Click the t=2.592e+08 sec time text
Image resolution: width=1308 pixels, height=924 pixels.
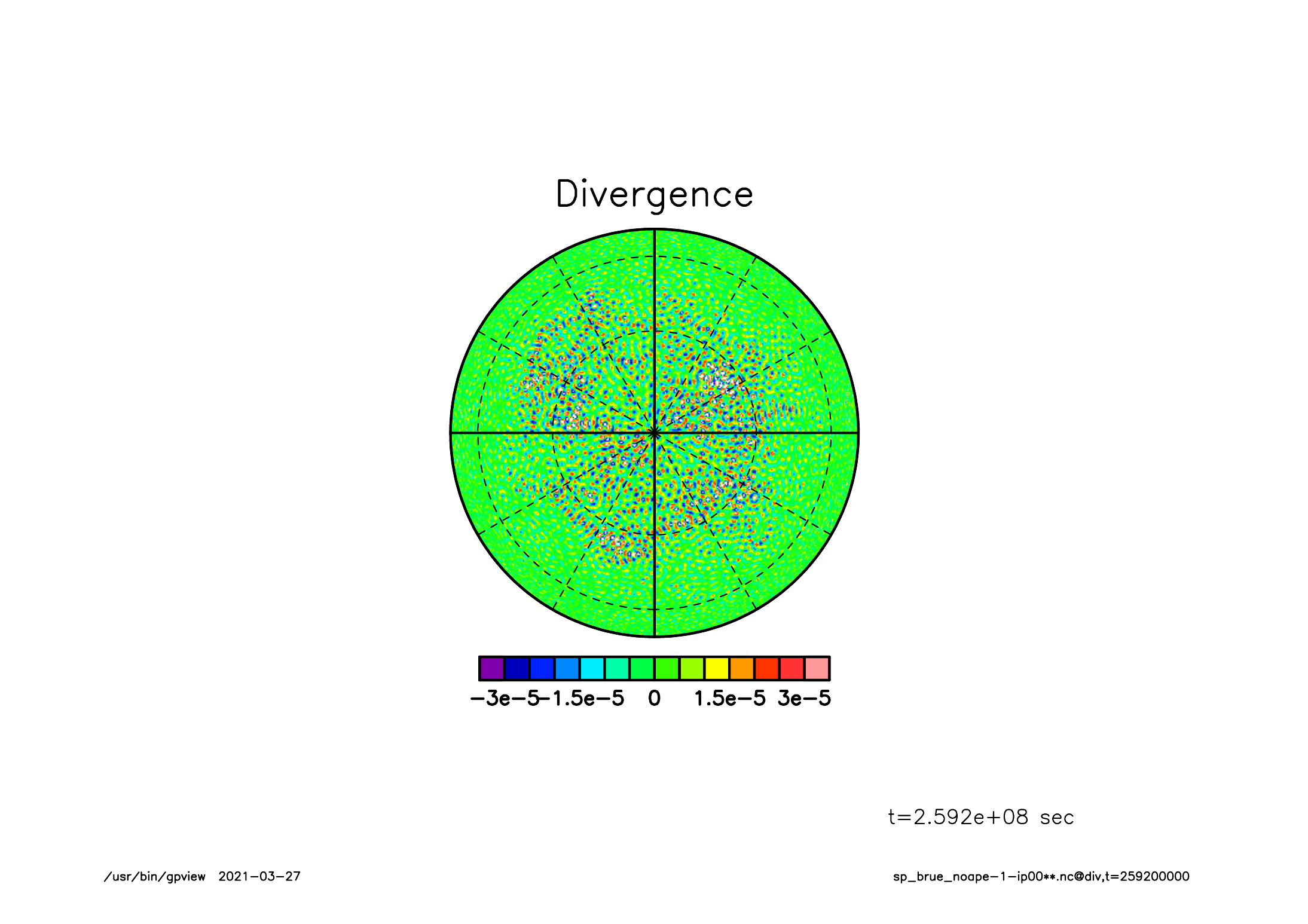click(x=980, y=817)
